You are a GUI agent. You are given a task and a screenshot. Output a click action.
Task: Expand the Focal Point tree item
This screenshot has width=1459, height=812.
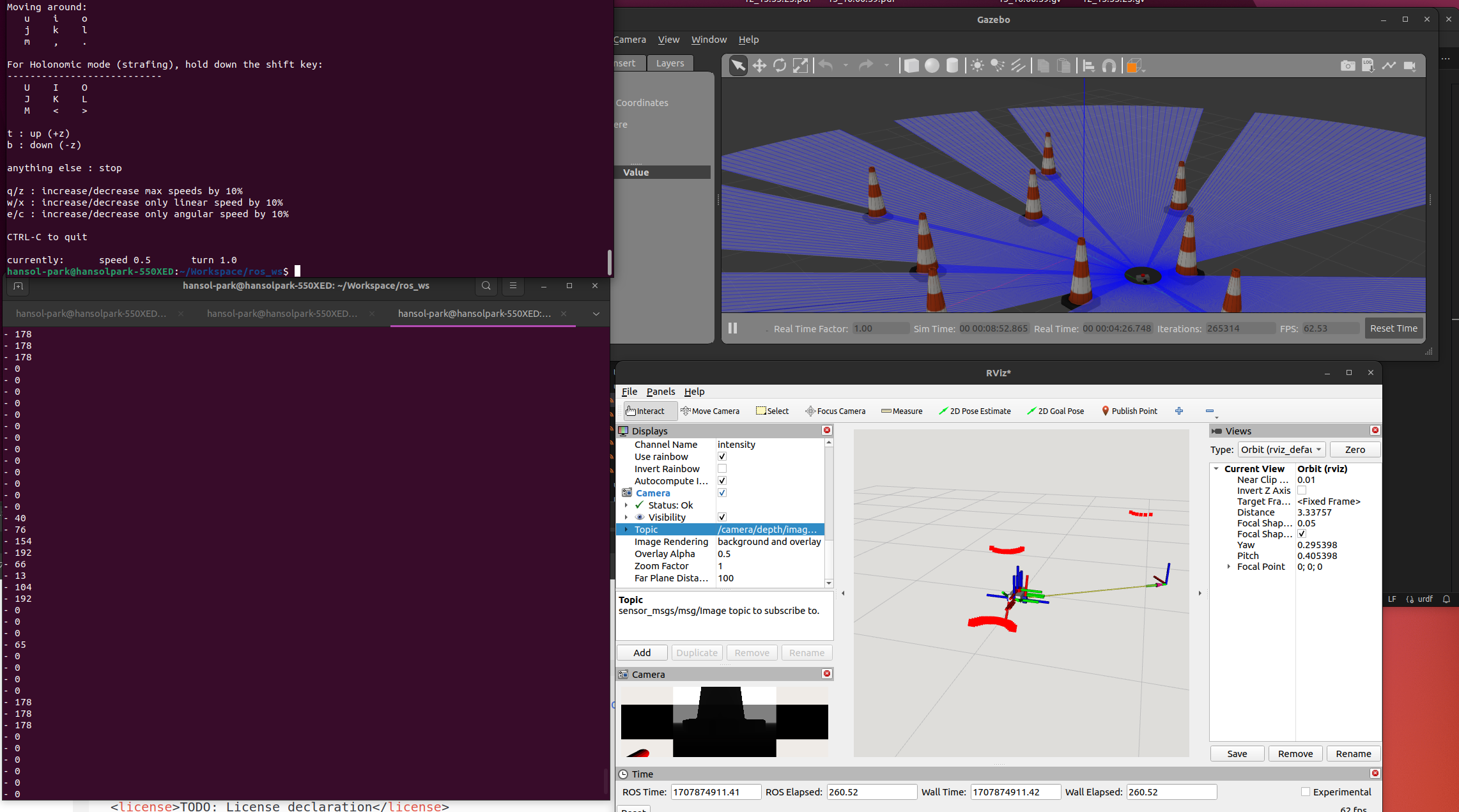click(1229, 567)
